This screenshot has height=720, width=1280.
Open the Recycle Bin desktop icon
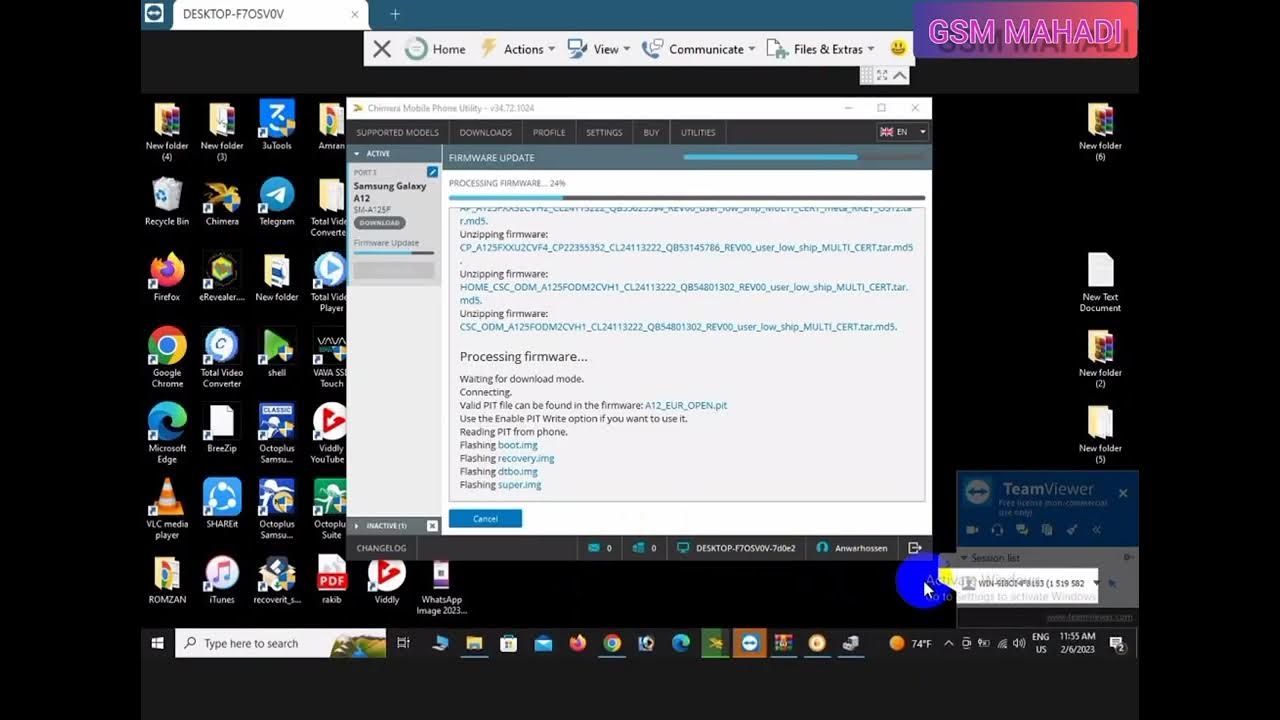click(167, 201)
